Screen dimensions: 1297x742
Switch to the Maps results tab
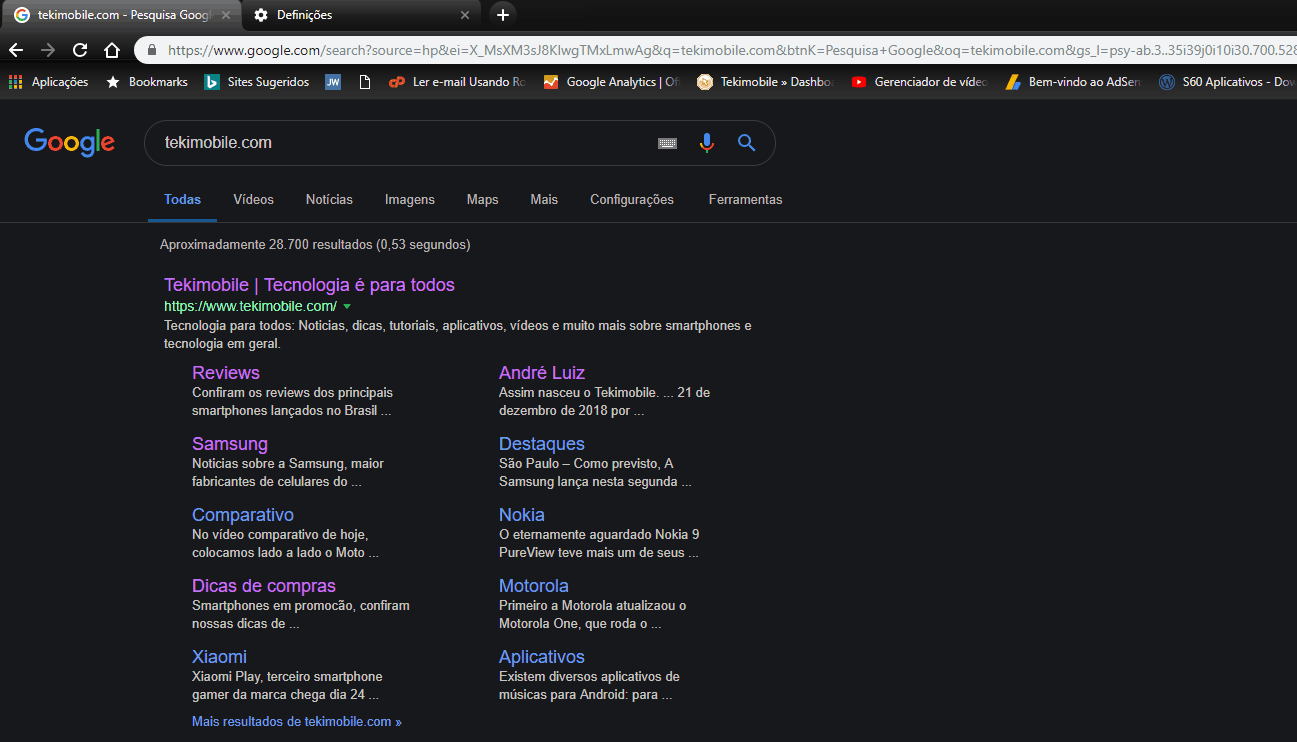click(x=482, y=200)
